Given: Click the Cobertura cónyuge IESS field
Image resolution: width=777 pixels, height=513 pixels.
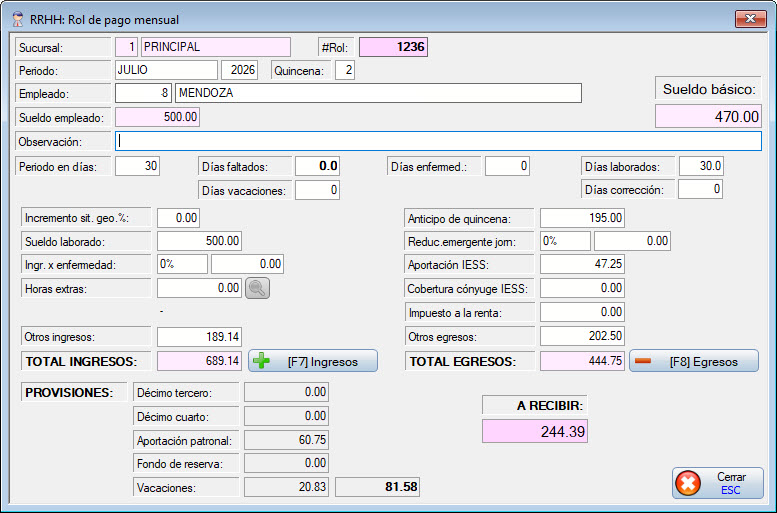Looking at the screenshot, I should point(582,288).
